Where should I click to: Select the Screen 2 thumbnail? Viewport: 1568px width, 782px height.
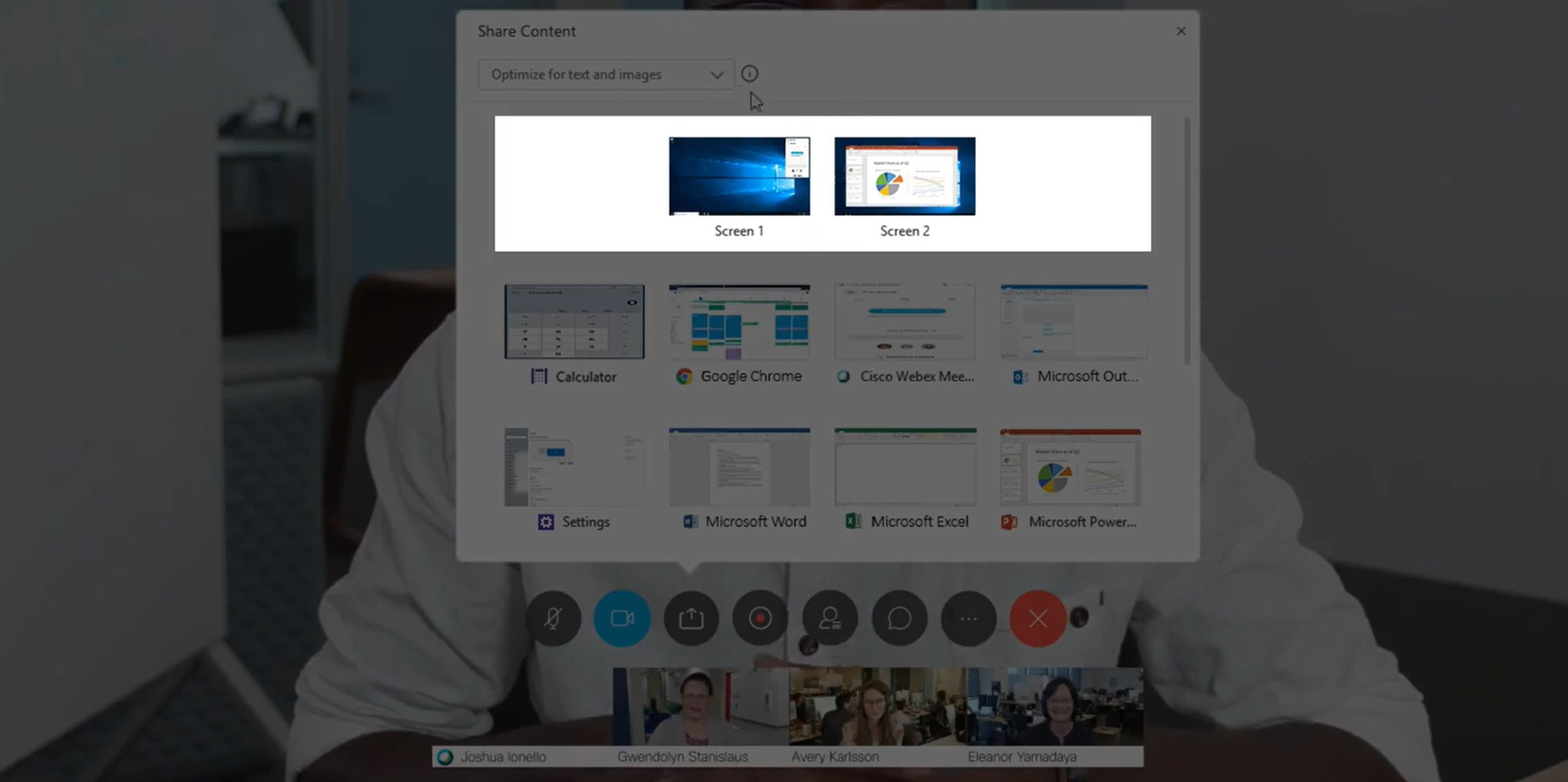[x=905, y=176]
